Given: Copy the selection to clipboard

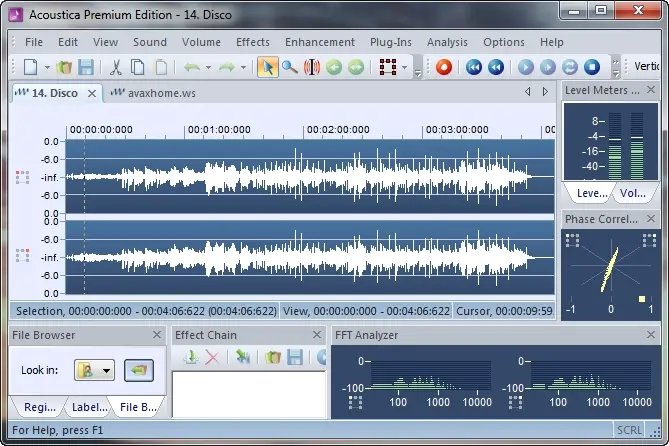Looking at the screenshot, I should click(x=137, y=67).
